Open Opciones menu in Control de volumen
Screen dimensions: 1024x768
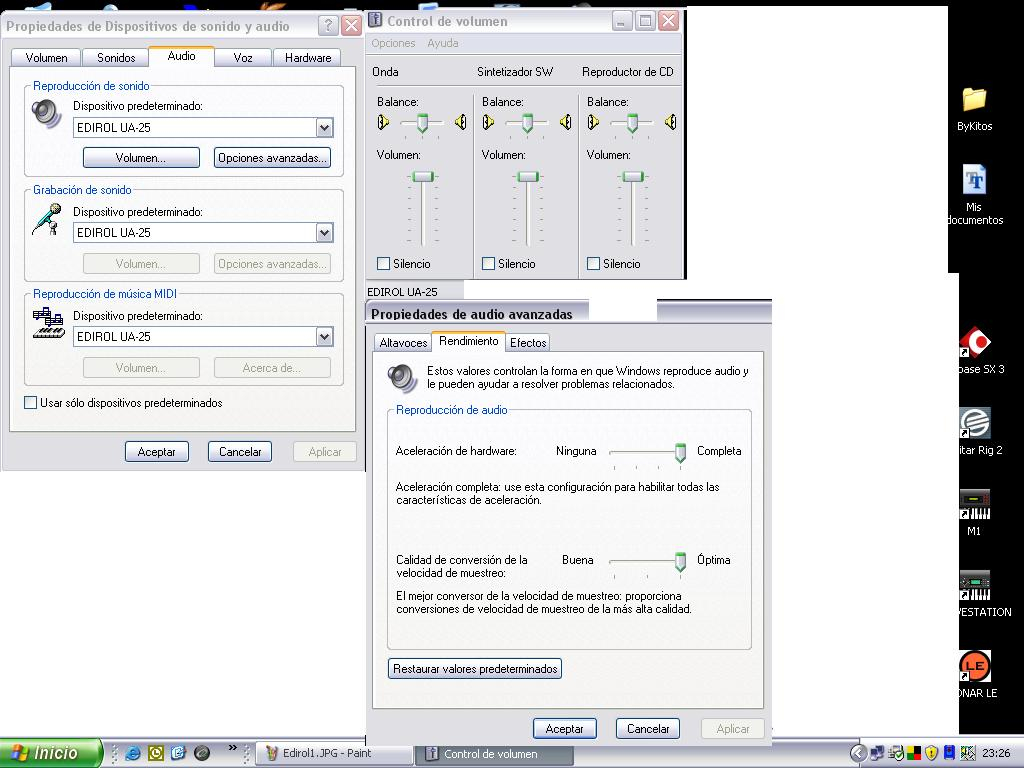click(x=393, y=43)
